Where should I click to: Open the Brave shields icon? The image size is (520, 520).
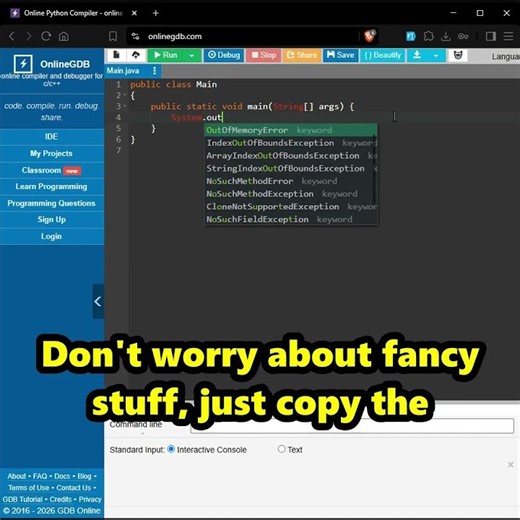click(x=369, y=36)
